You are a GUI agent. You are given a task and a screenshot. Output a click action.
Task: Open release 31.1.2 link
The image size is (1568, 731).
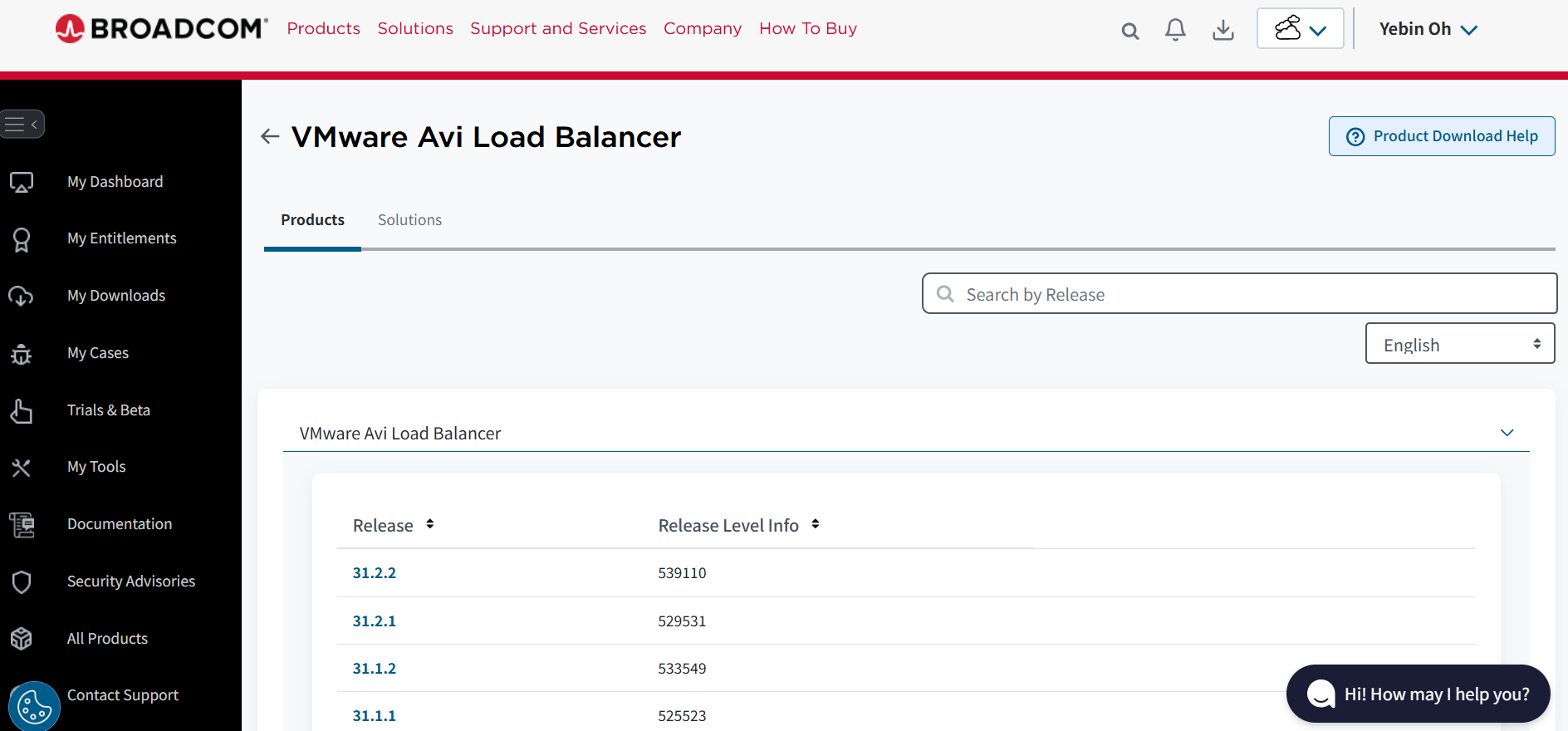(375, 669)
